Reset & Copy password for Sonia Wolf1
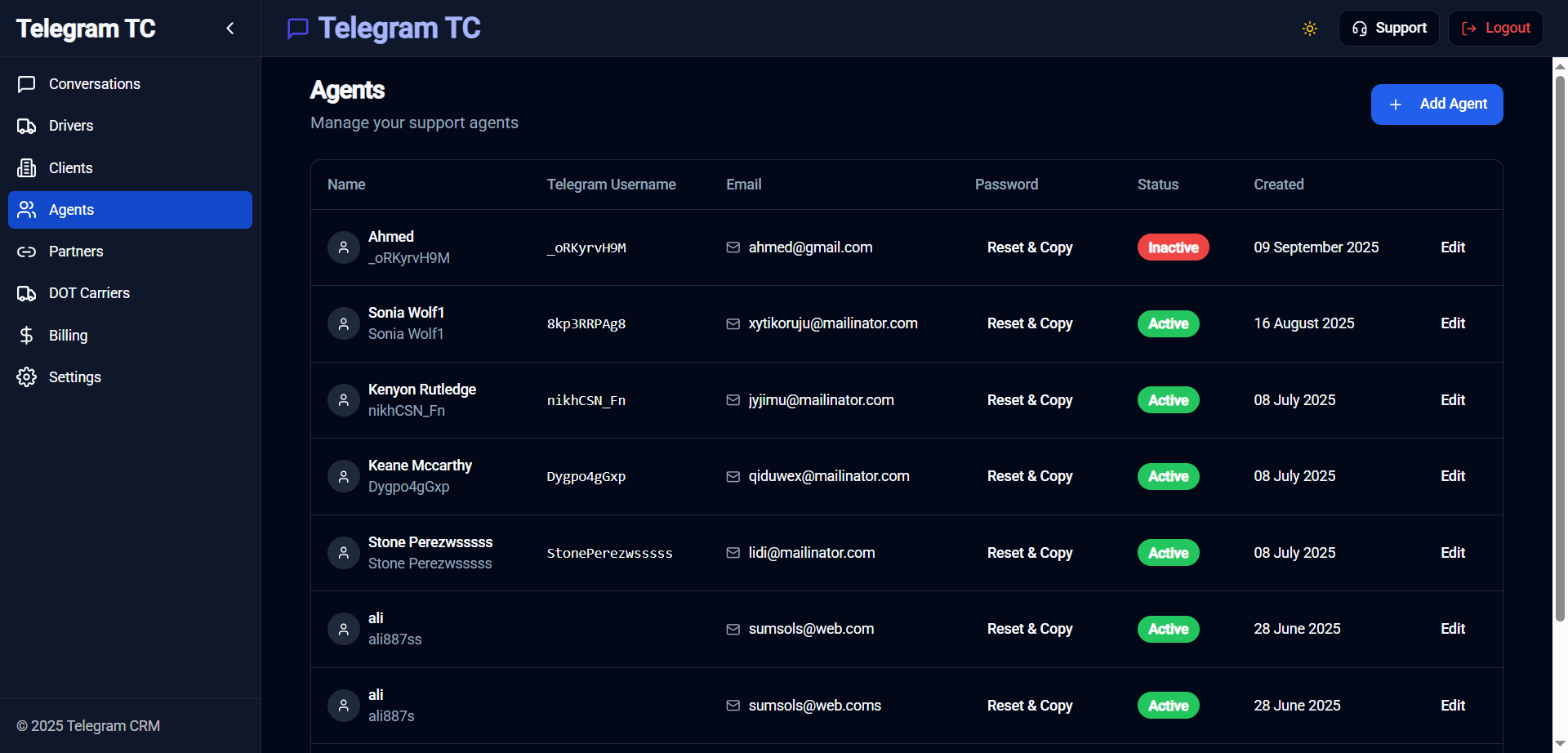The width and height of the screenshot is (1568, 753). pyautogui.click(x=1029, y=323)
